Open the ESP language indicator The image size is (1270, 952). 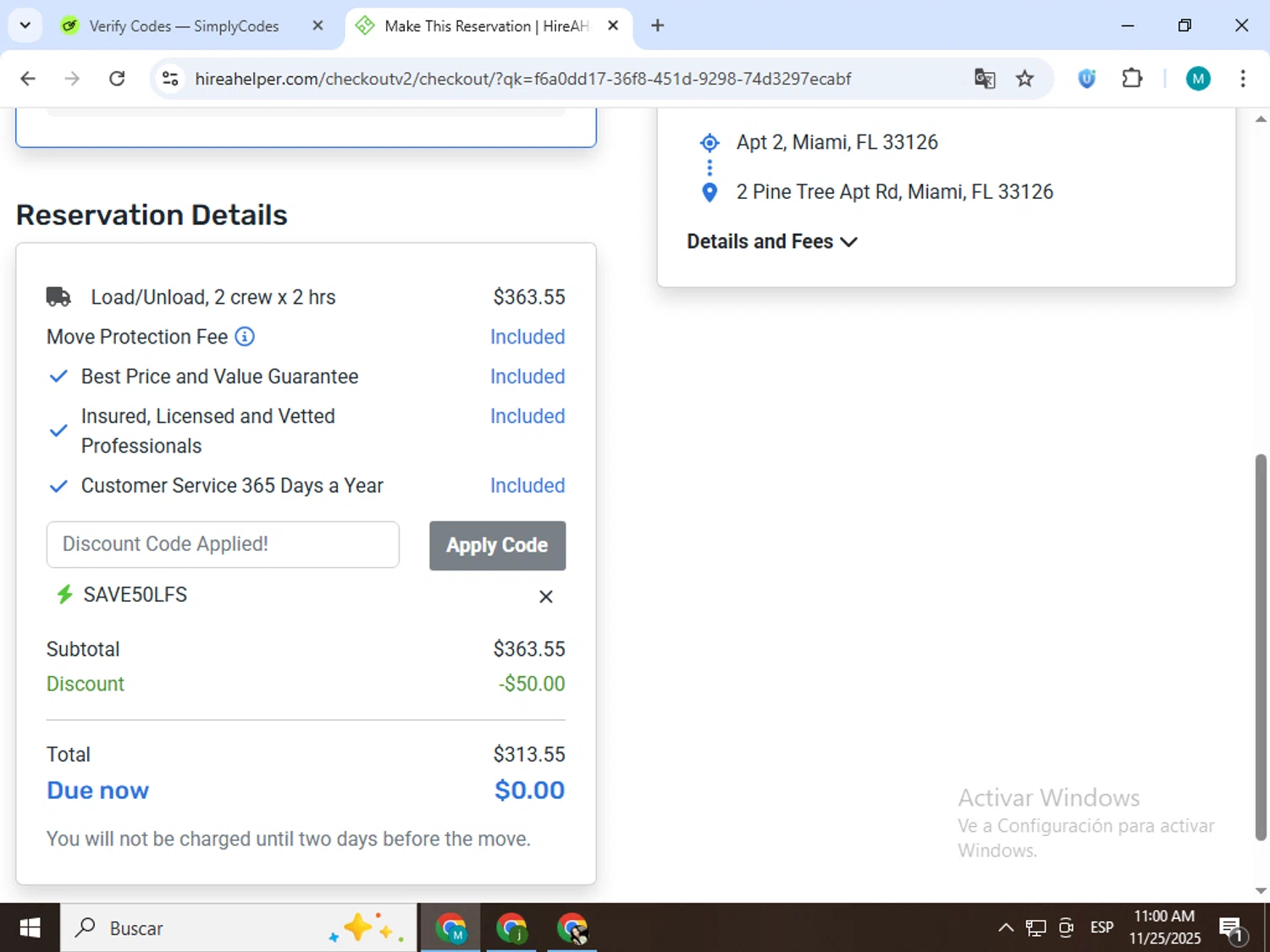(1102, 928)
